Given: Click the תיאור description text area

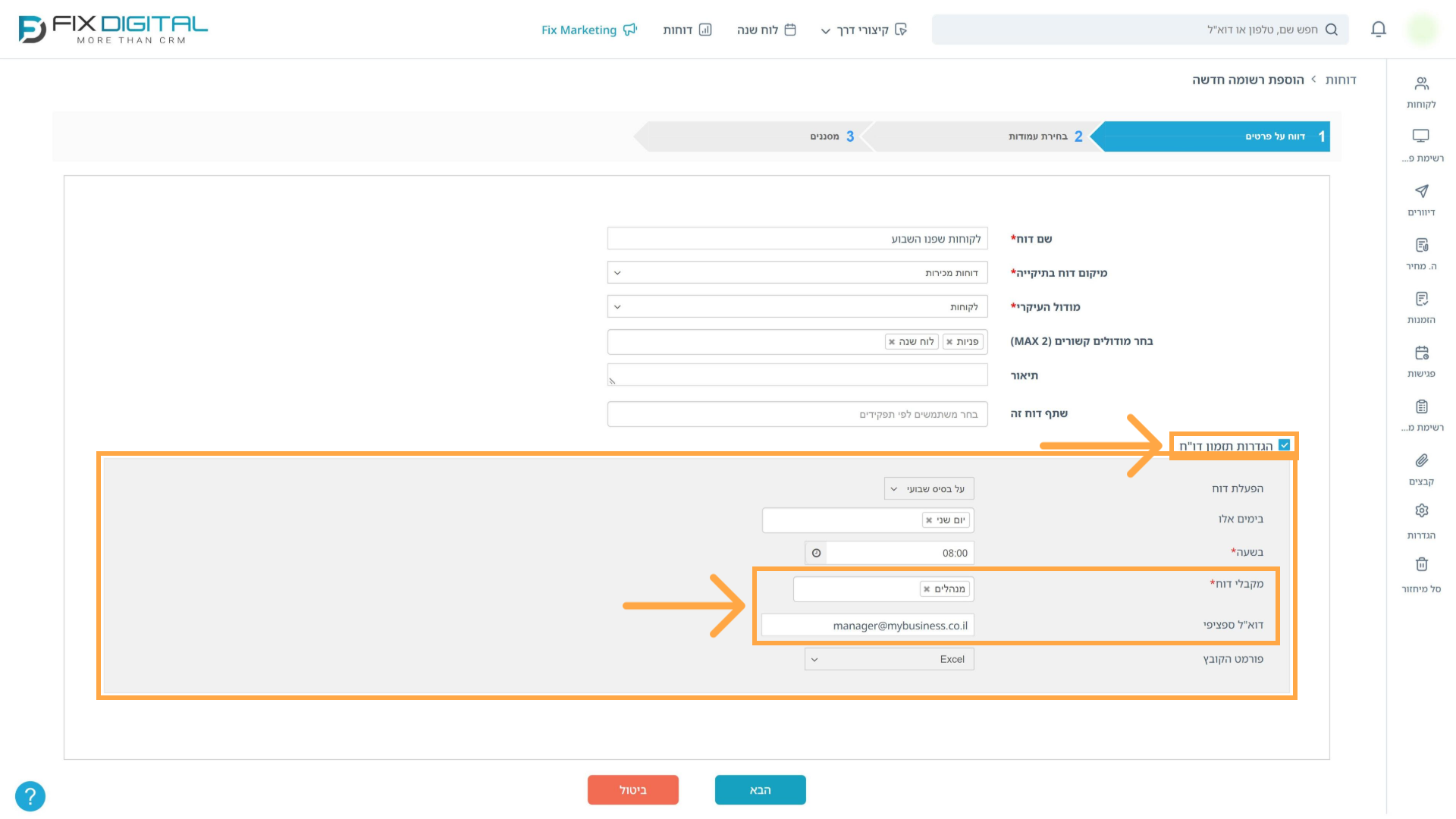Looking at the screenshot, I should (798, 375).
